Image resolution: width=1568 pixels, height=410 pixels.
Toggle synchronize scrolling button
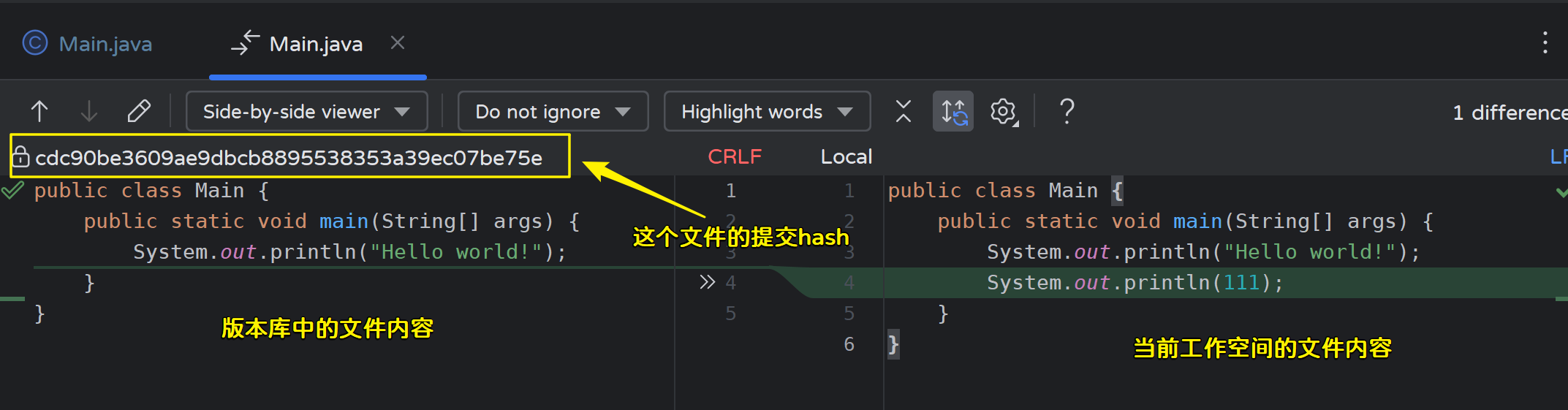pyautogui.click(x=953, y=111)
